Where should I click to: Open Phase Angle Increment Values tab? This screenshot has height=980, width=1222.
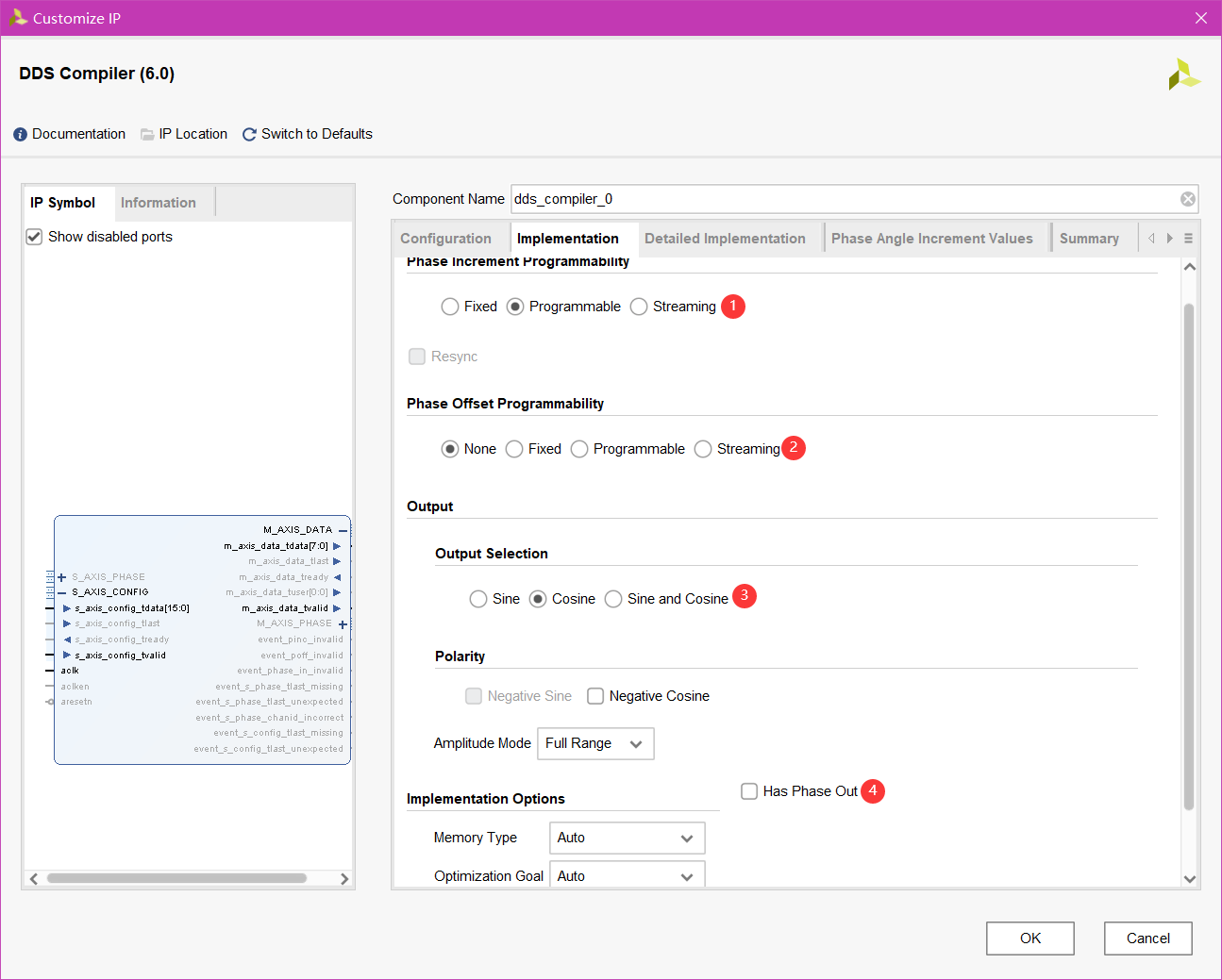click(x=932, y=239)
